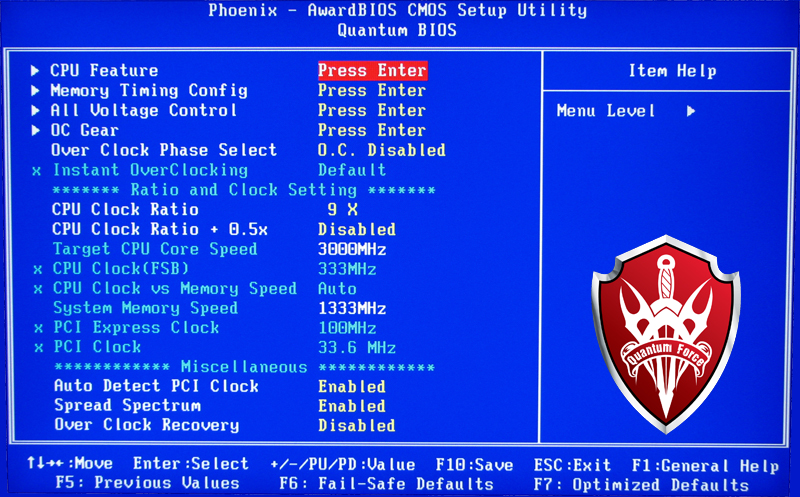800x497 pixels.
Task: Click the Miscellaneous section header
Action: click(244, 367)
